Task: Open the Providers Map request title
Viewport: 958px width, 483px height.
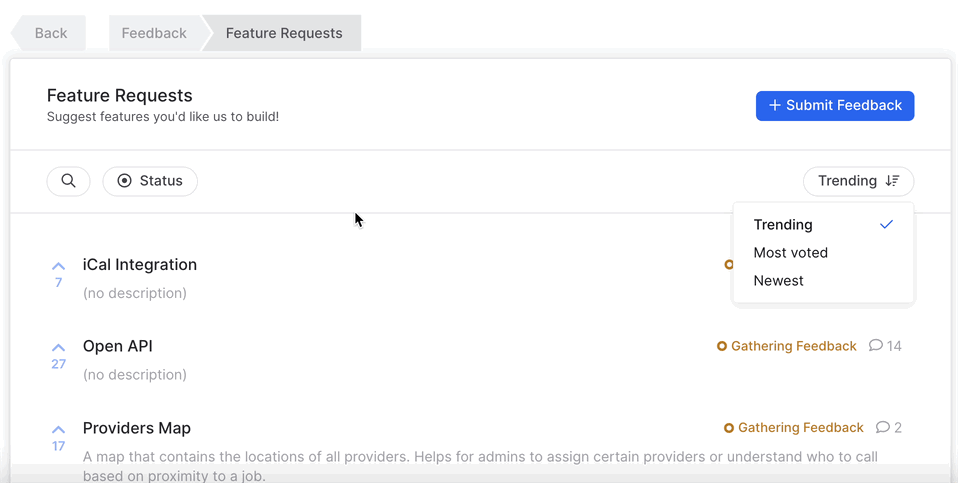Action: click(x=137, y=428)
